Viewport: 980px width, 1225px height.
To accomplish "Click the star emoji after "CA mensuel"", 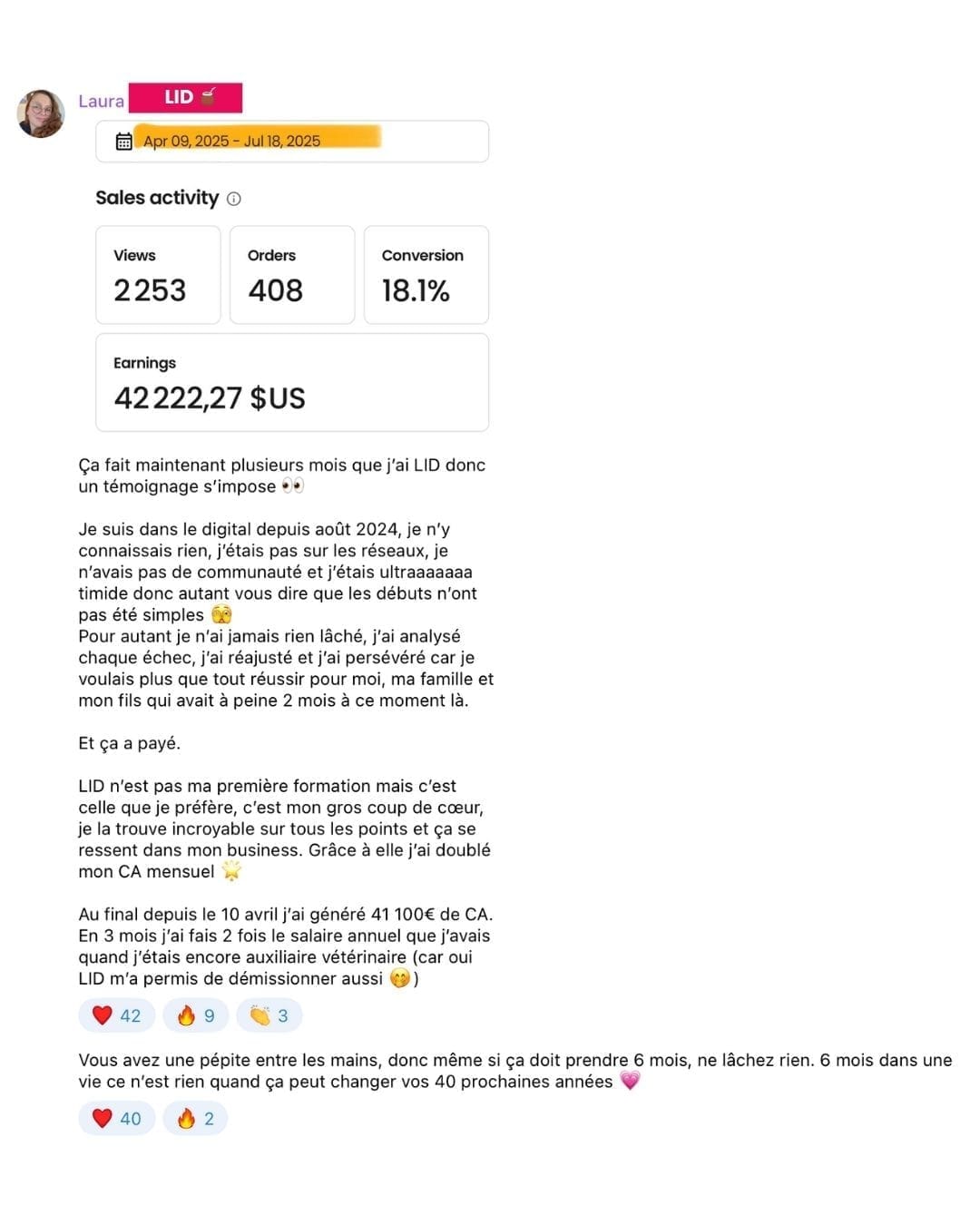I will tap(232, 872).
